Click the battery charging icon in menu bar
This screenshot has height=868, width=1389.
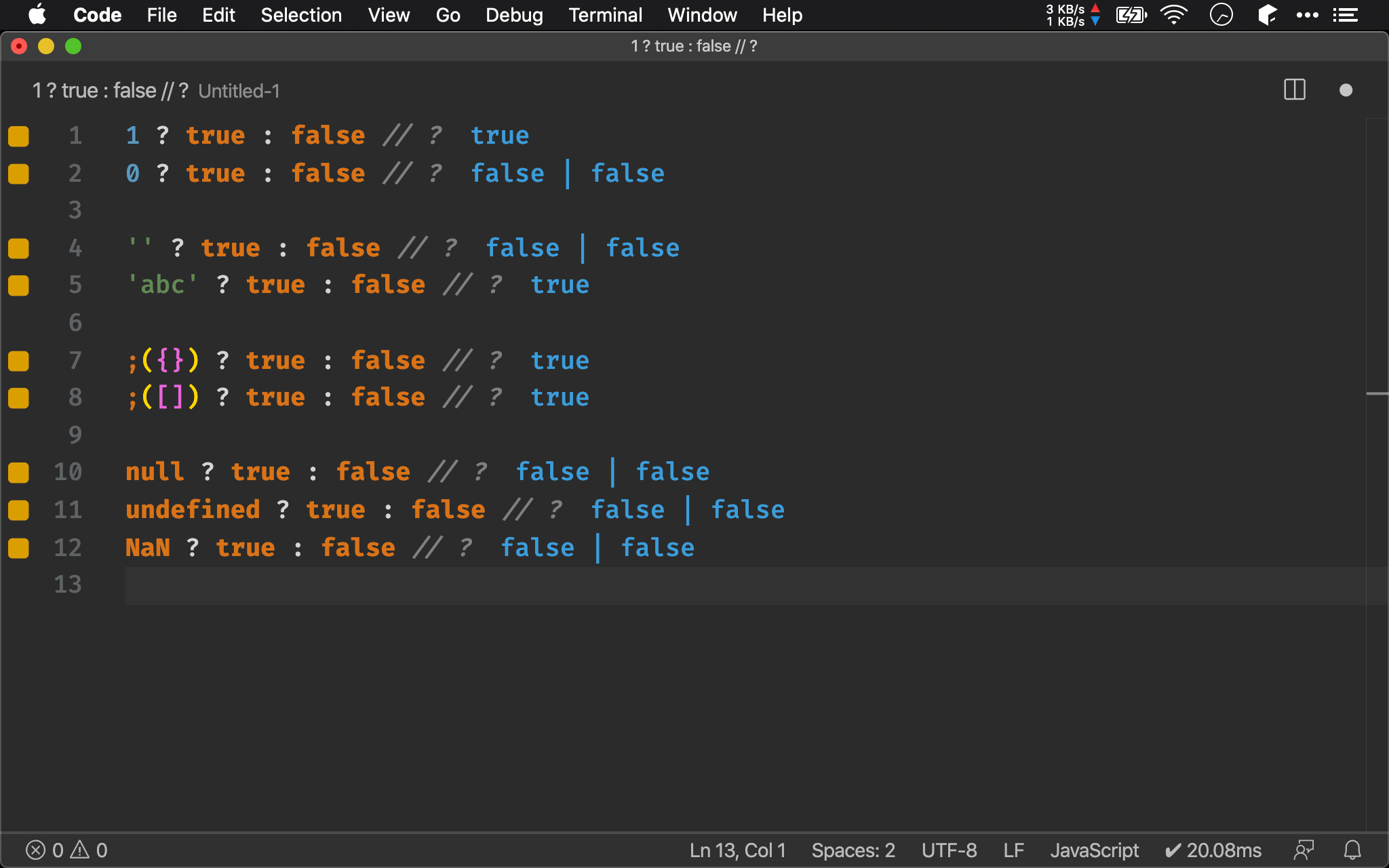1131,14
